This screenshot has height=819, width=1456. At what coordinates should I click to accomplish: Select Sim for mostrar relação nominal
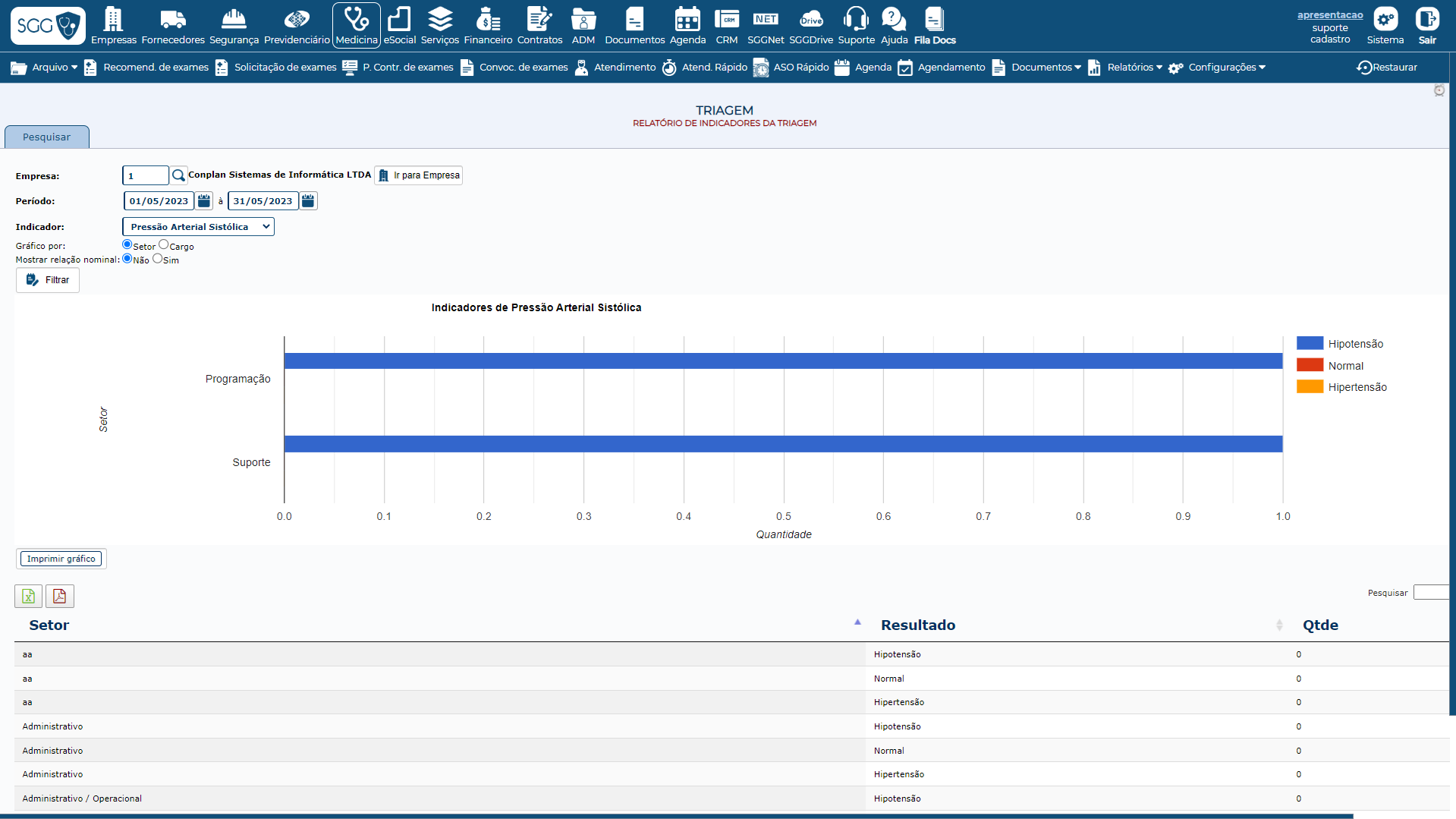point(158,259)
